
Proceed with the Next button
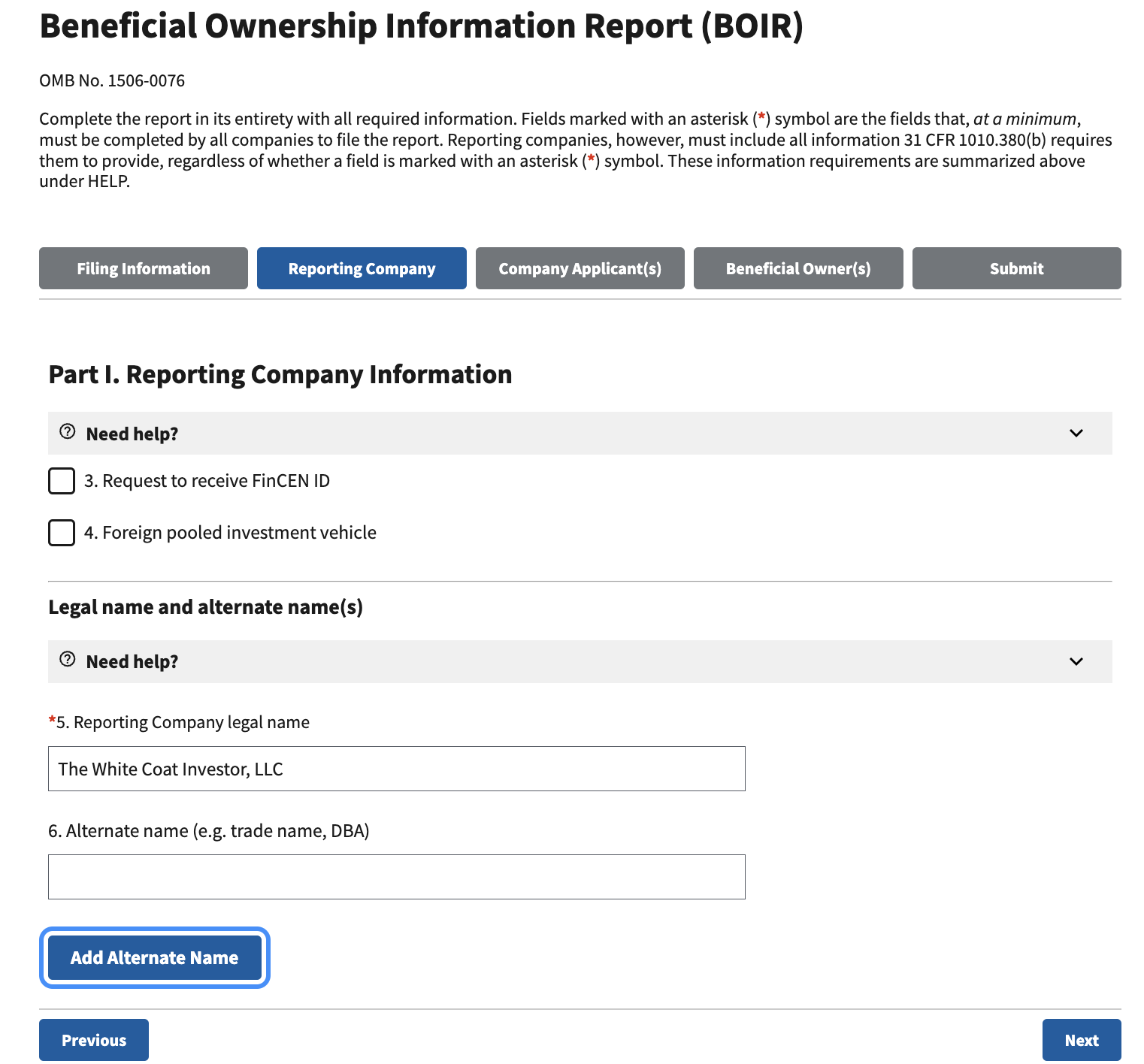point(1081,1040)
